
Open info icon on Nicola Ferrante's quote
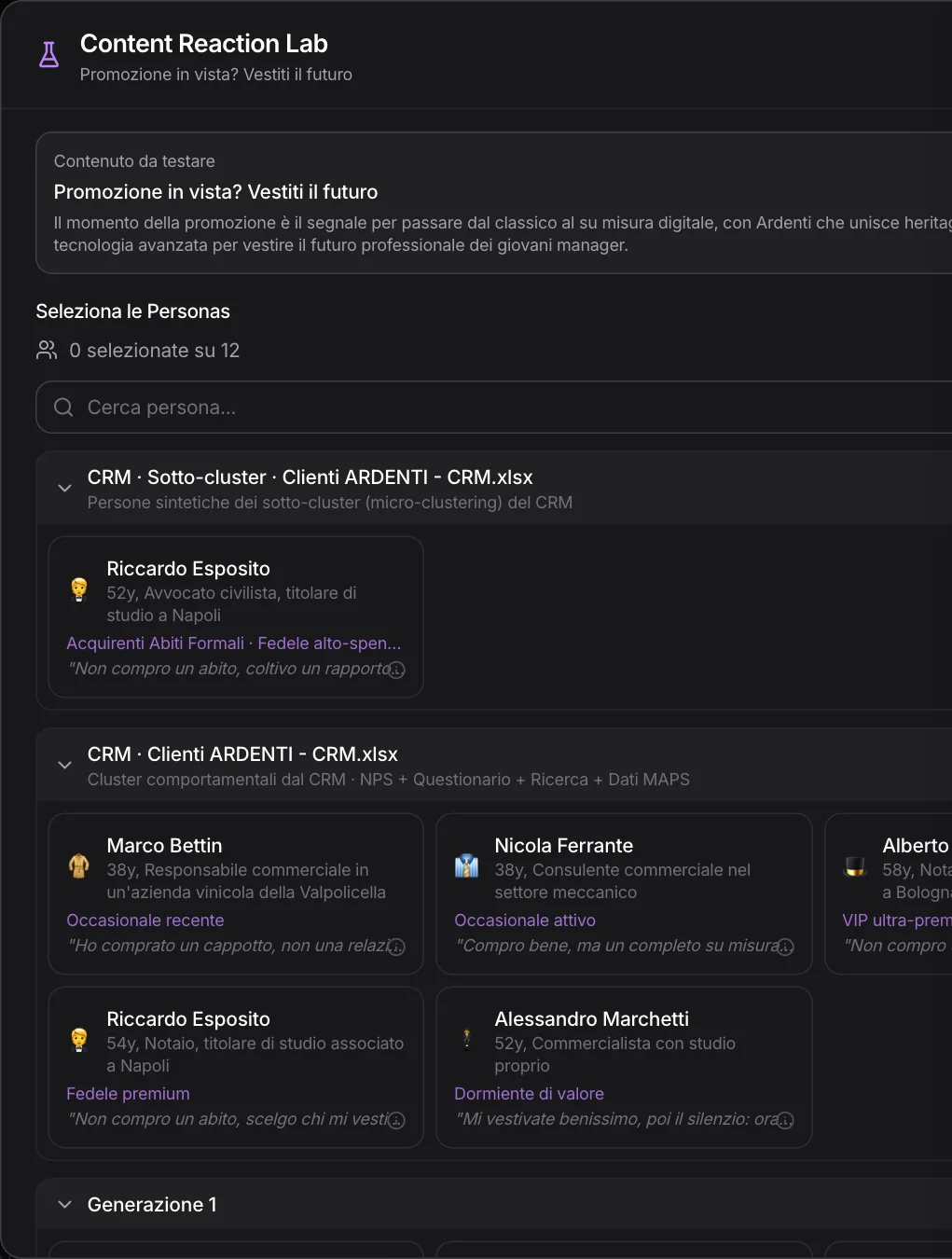pyautogui.click(x=786, y=947)
